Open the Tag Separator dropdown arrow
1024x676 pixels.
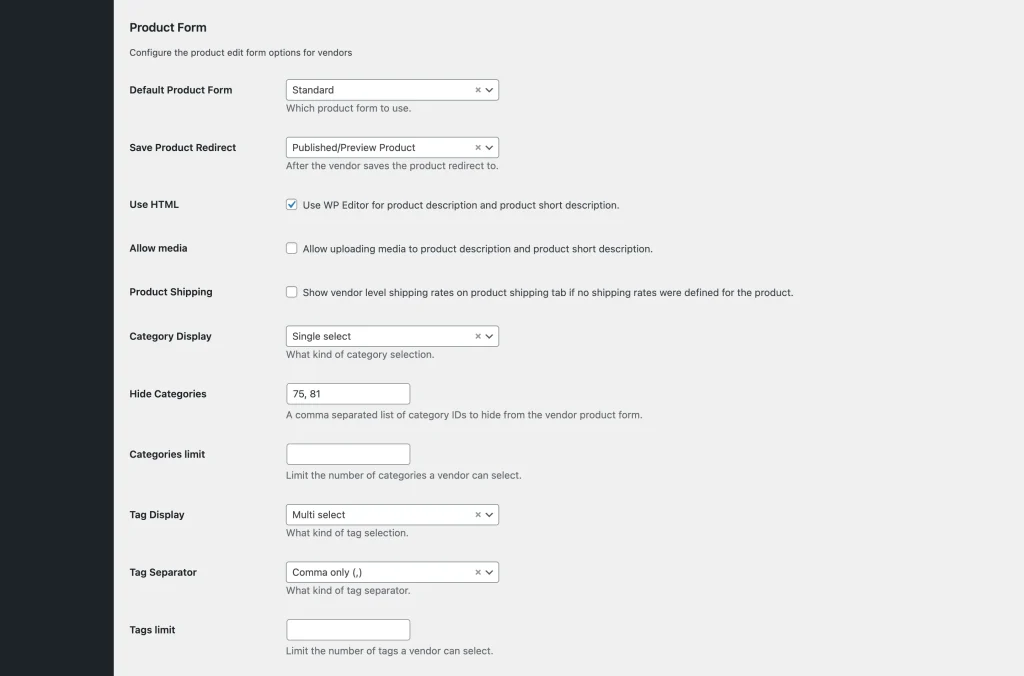(490, 573)
